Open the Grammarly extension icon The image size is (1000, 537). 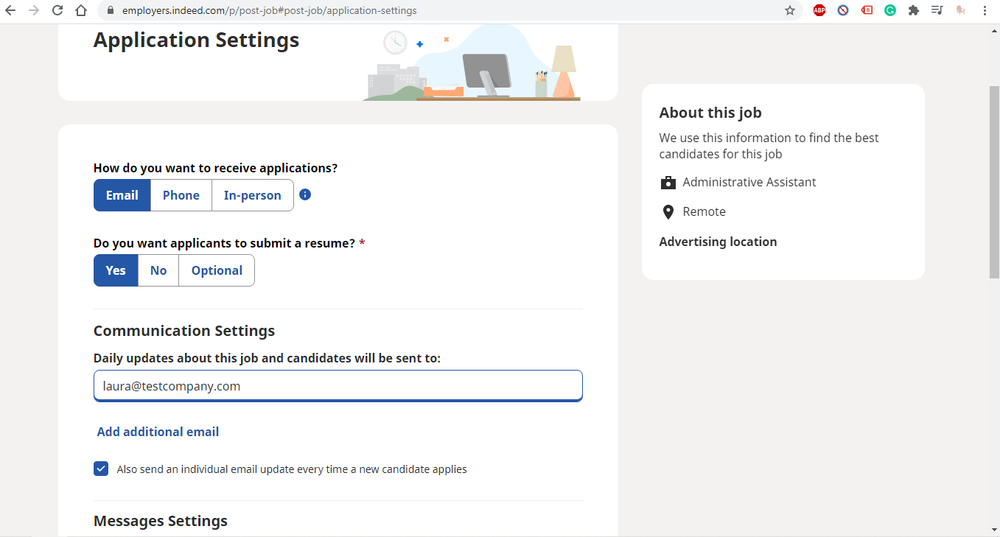point(890,10)
